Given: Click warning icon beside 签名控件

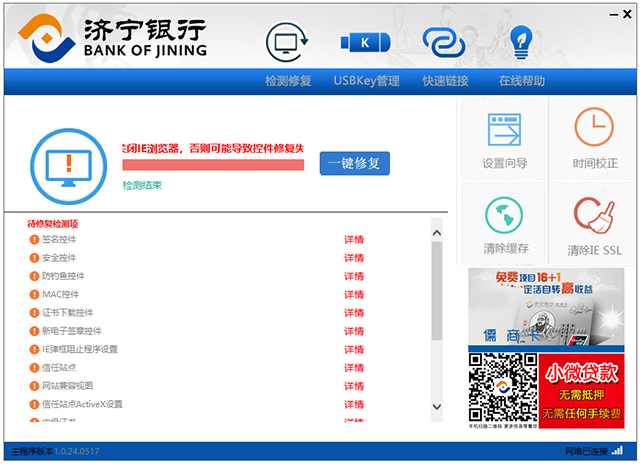Looking at the screenshot, I should [34, 240].
